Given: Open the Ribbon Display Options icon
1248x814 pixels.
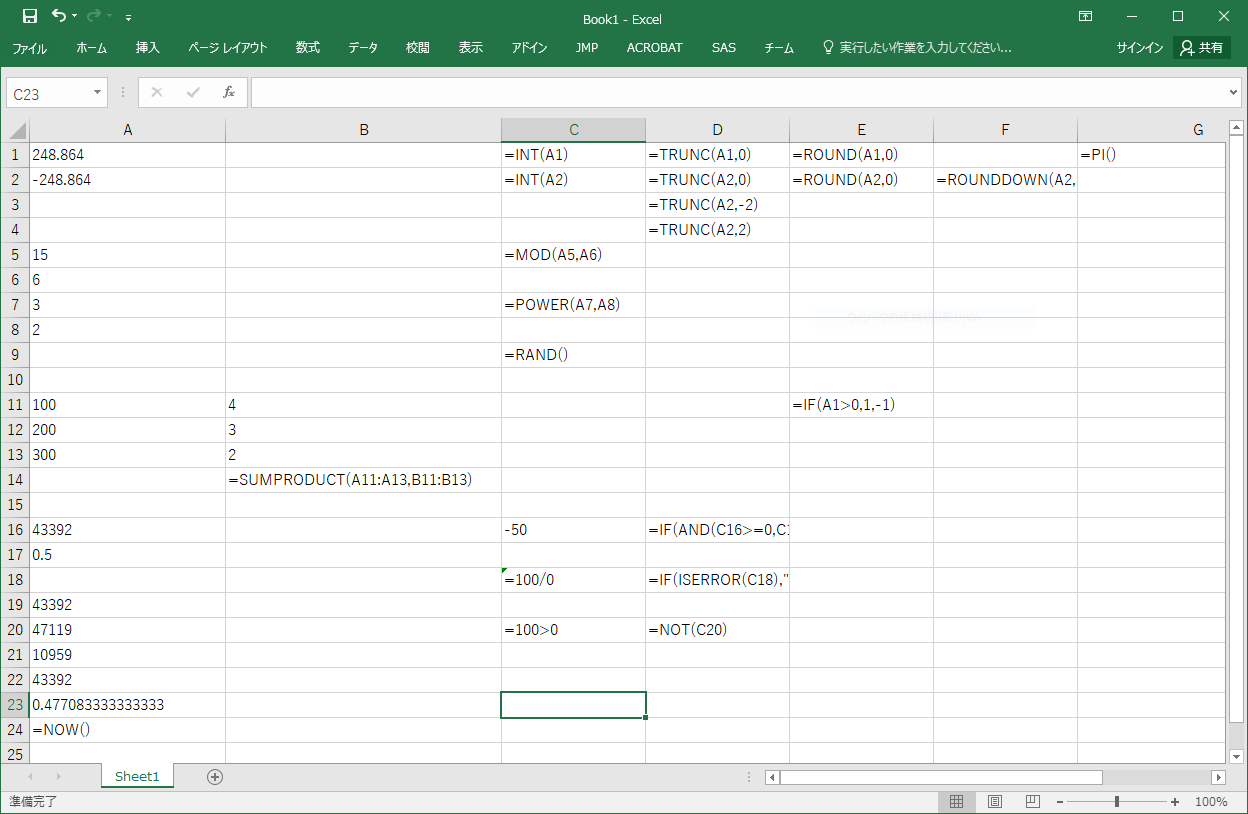Looking at the screenshot, I should tap(1085, 17).
